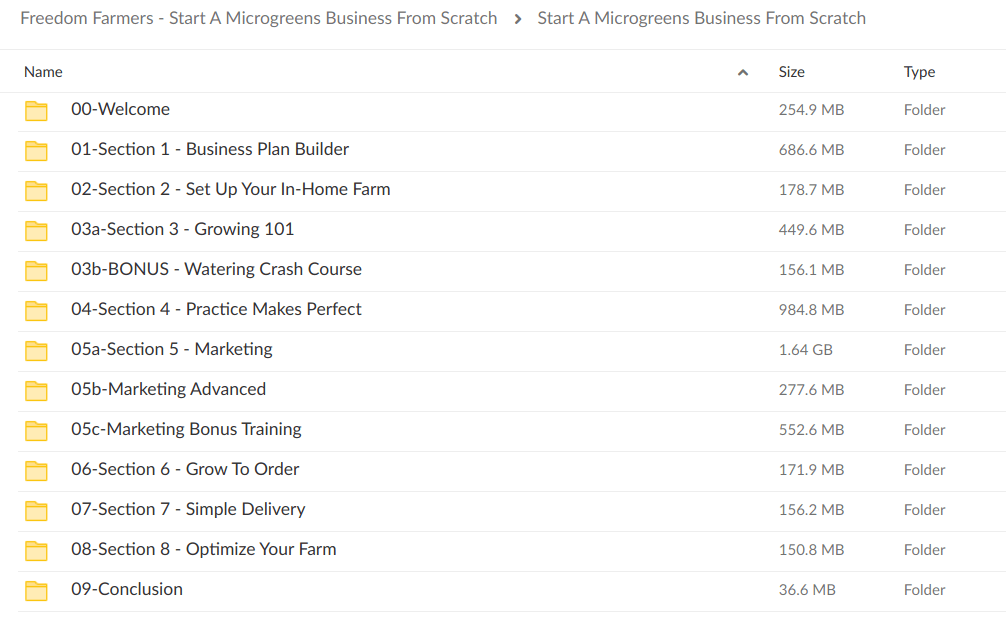1006x623 pixels.
Task: Click the 00-Welcome folder icon
Action: (36, 111)
